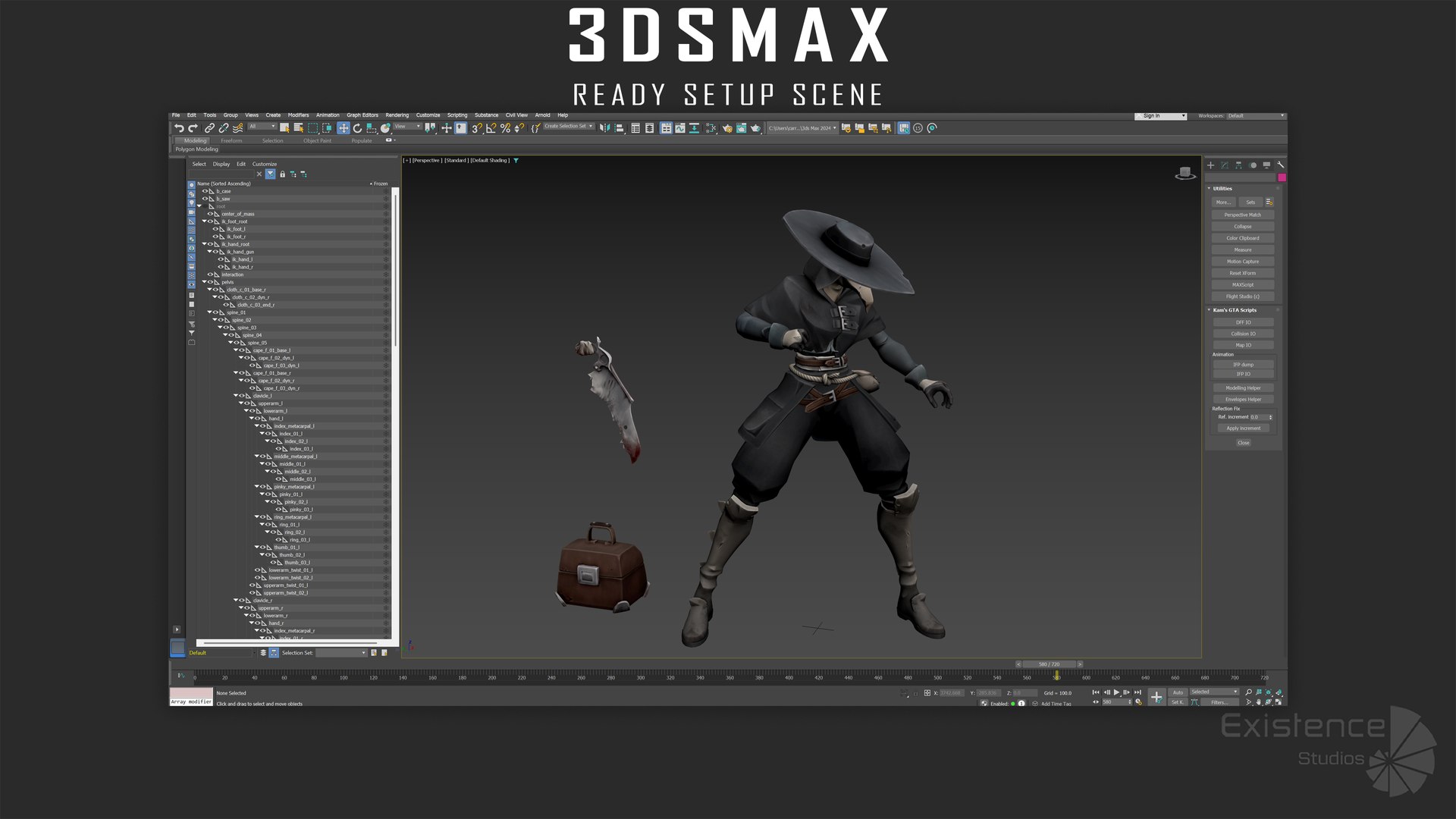The width and height of the screenshot is (1456, 819).
Task: Click the Redo arrow icon
Action: tap(193, 128)
